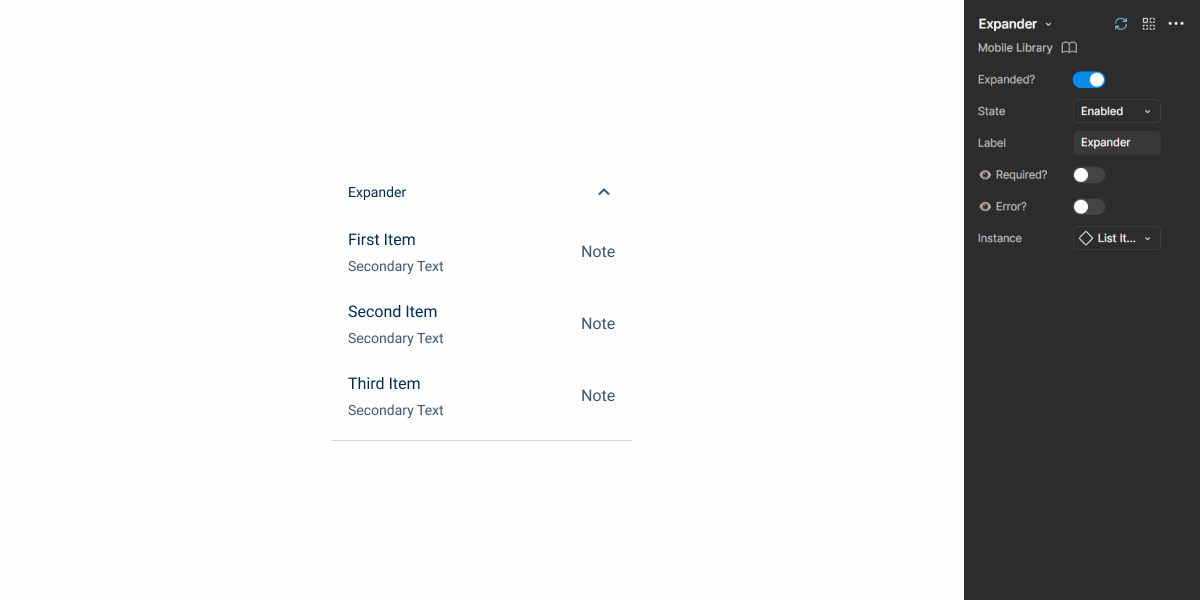This screenshot has height=600, width=1200.
Task: Open the component swap grid icon
Action: [x=1148, y=23]
